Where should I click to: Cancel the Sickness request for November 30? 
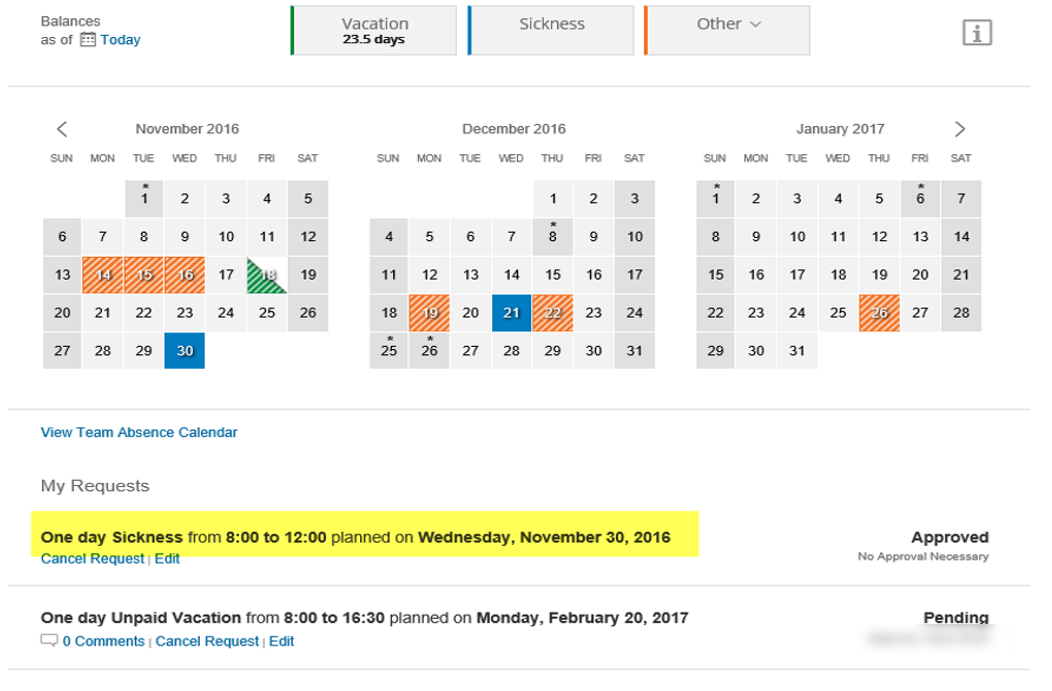click(93, 559)
